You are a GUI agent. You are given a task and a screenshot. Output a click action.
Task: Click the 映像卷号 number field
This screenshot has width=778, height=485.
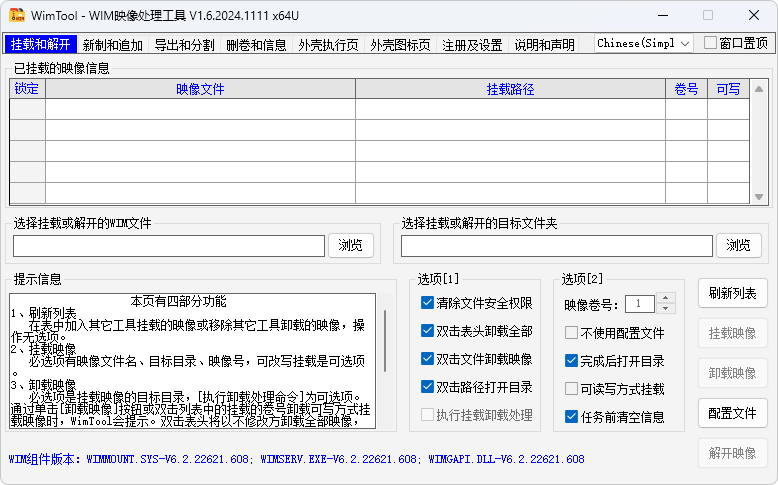click(640, 303)
